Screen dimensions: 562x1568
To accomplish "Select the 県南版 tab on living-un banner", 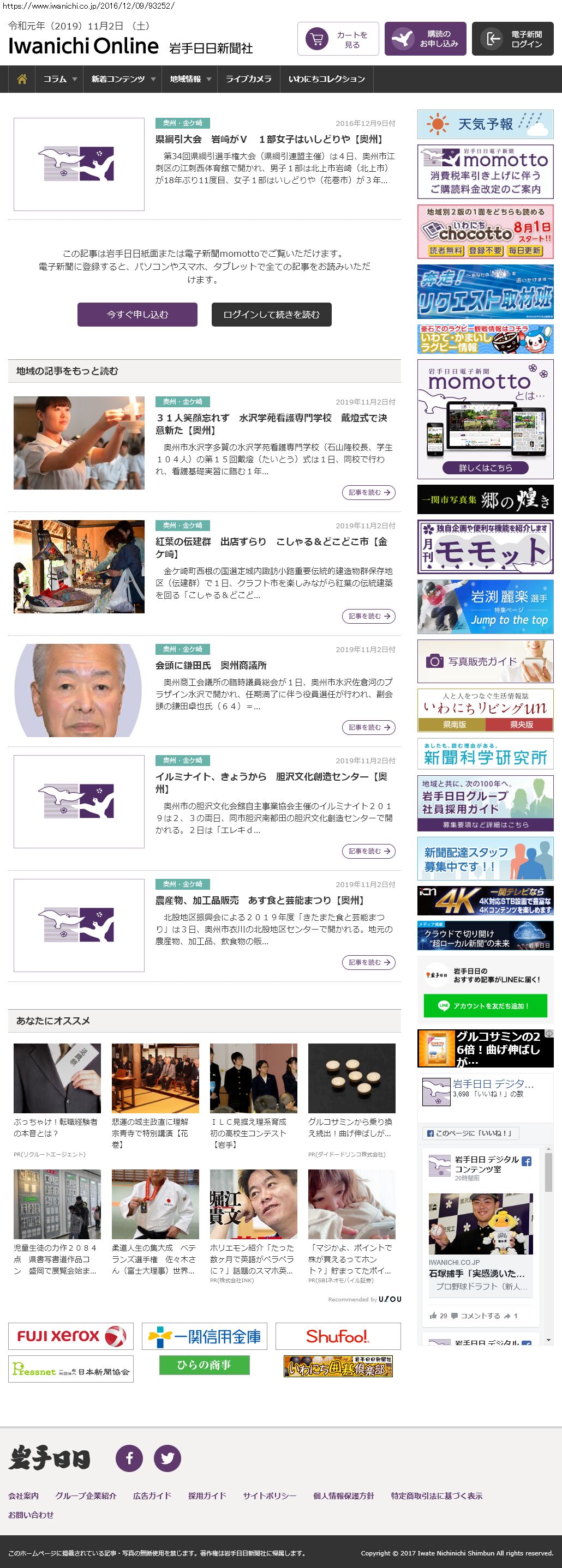I will (x=451, y=725).
